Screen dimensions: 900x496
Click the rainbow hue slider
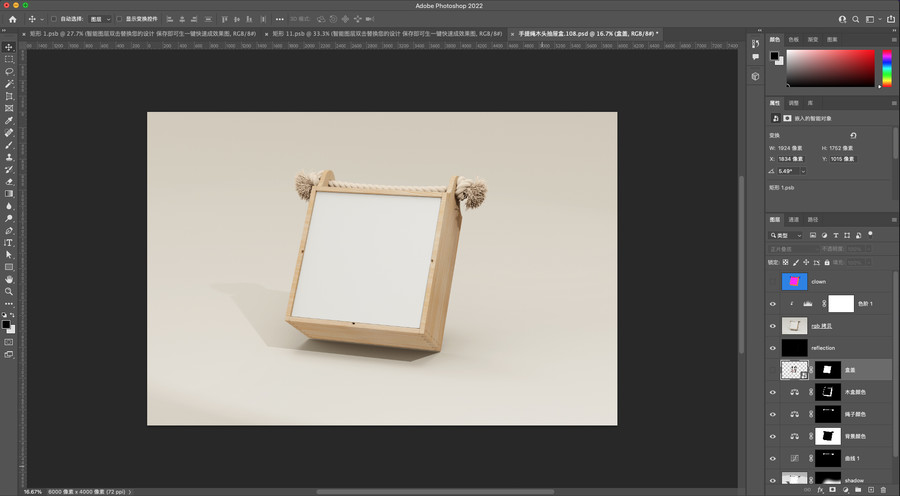click(887, 68)
